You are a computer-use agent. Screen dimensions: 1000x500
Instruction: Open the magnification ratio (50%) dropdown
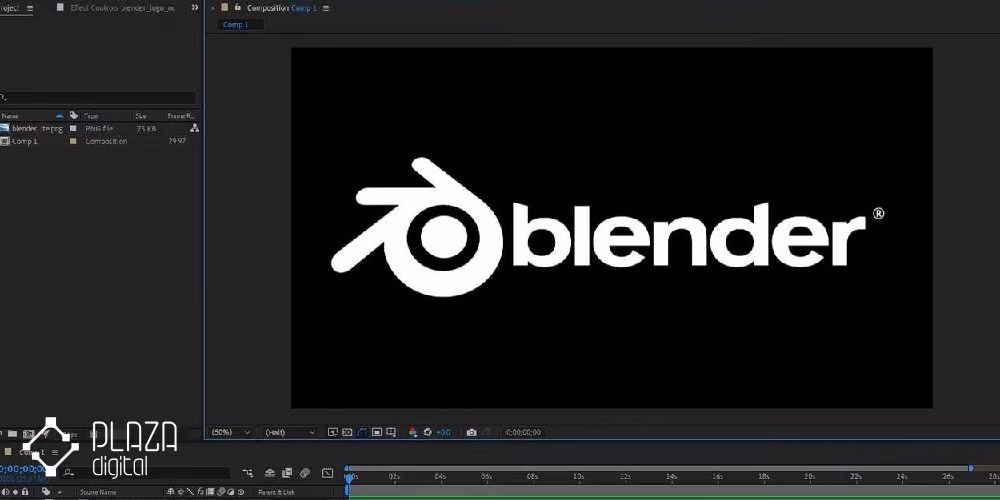tap(230, 432)
